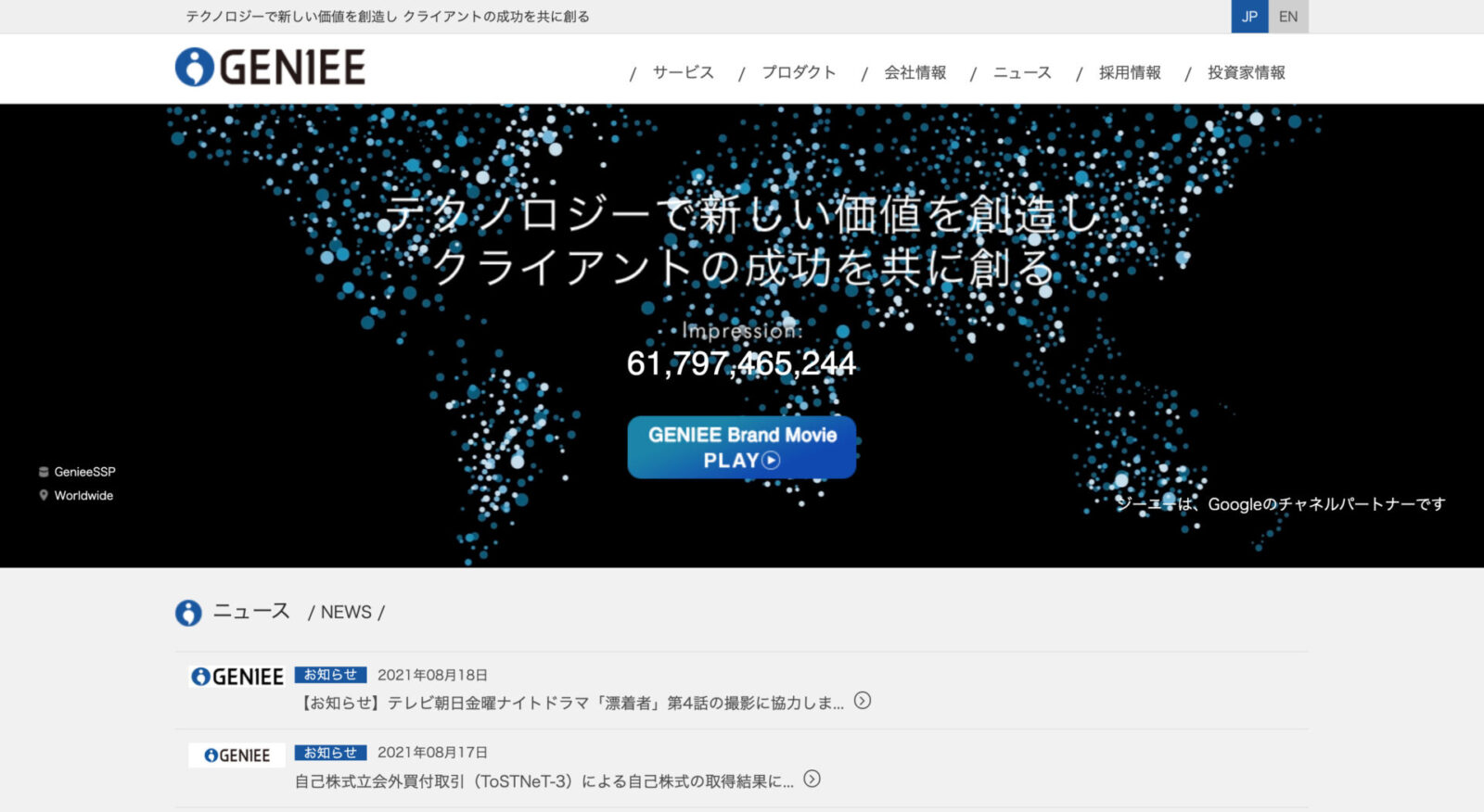Open the 採用情報 menu item

coord(1130,72)
